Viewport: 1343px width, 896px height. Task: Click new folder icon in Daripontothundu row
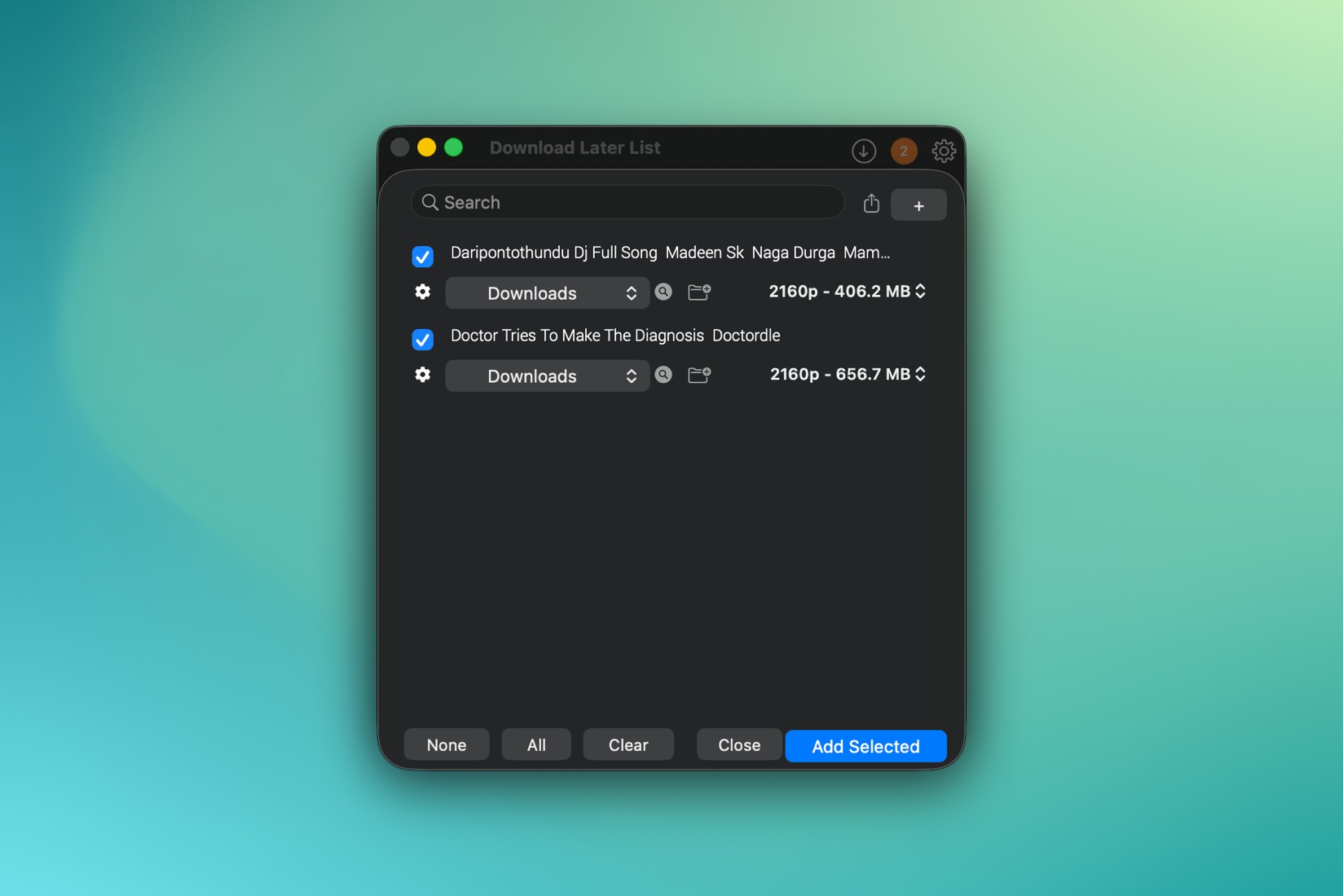click(699, 292)
